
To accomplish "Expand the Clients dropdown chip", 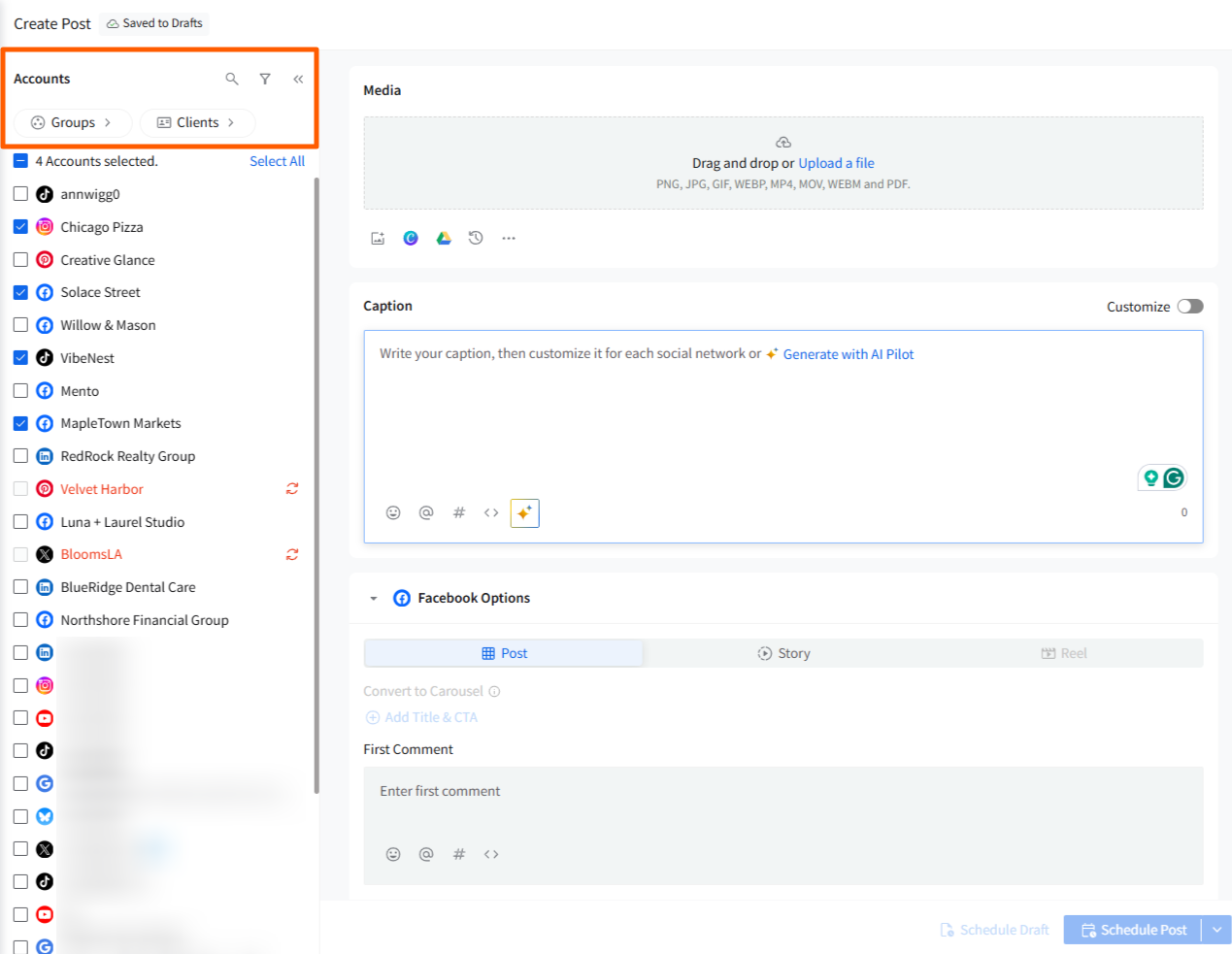I will click(197, 122).
